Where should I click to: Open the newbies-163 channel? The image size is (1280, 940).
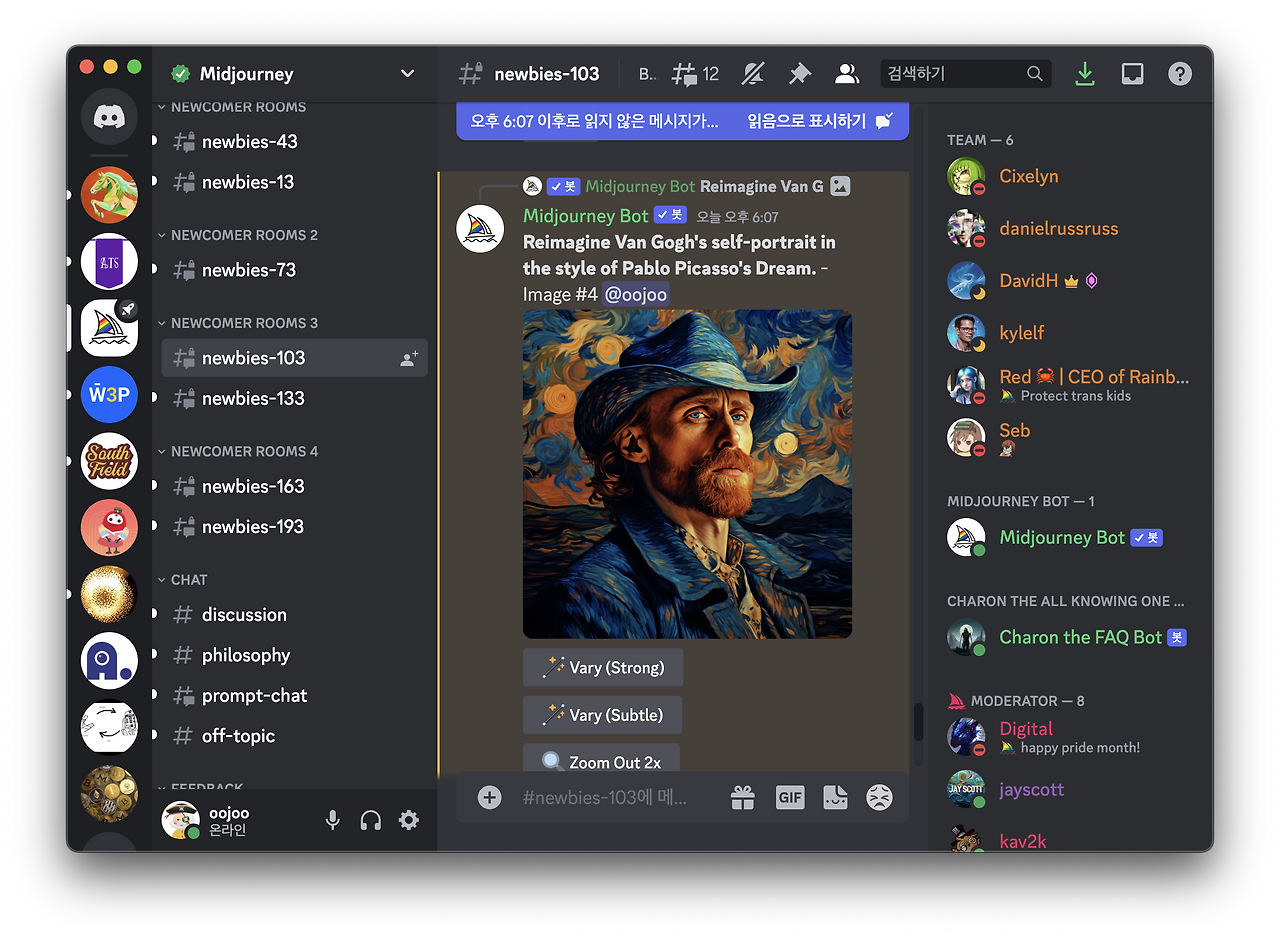295,486
